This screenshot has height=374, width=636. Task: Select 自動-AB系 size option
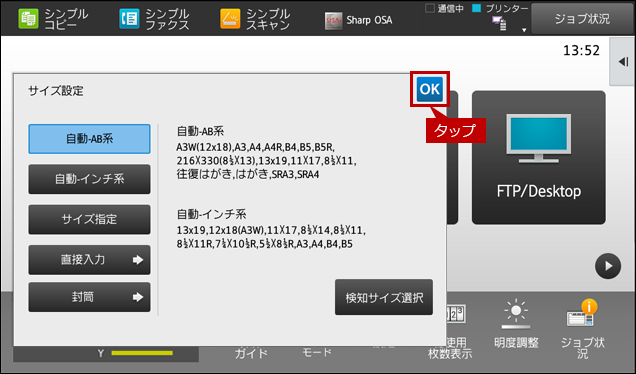89,139
